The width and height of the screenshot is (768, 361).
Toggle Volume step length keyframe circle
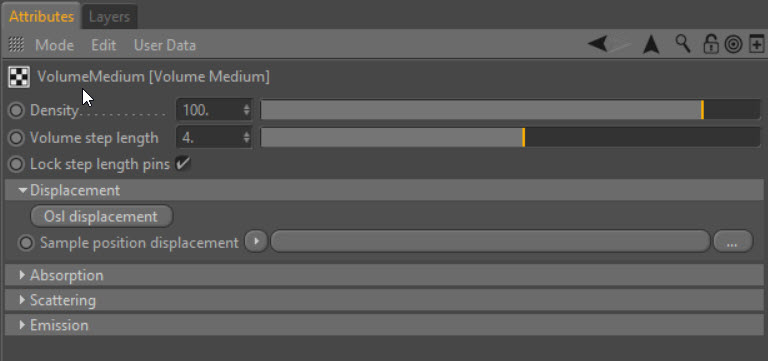tap(16, 138)
